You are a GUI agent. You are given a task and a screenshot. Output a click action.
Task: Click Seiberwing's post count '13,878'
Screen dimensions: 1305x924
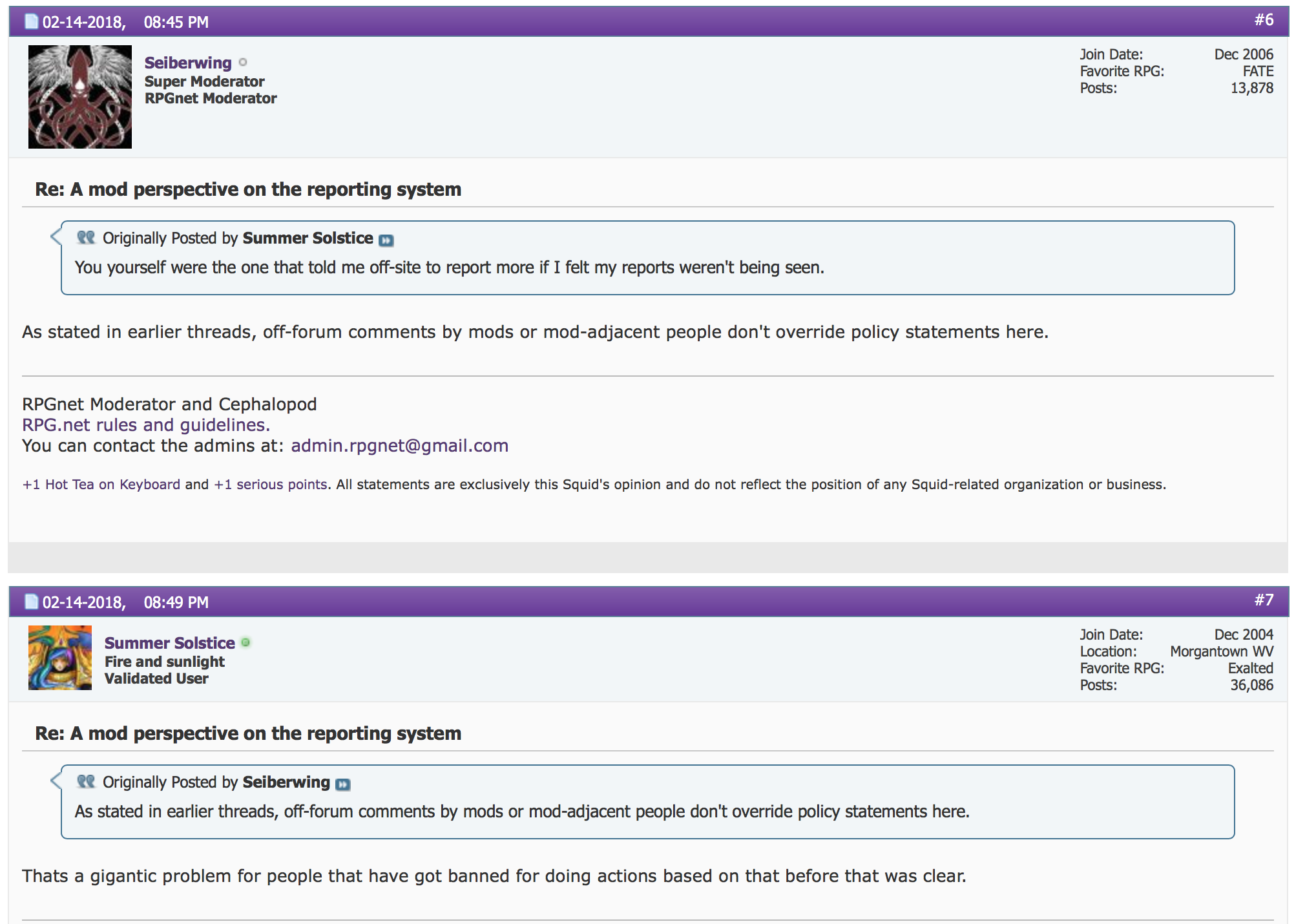1252,88
